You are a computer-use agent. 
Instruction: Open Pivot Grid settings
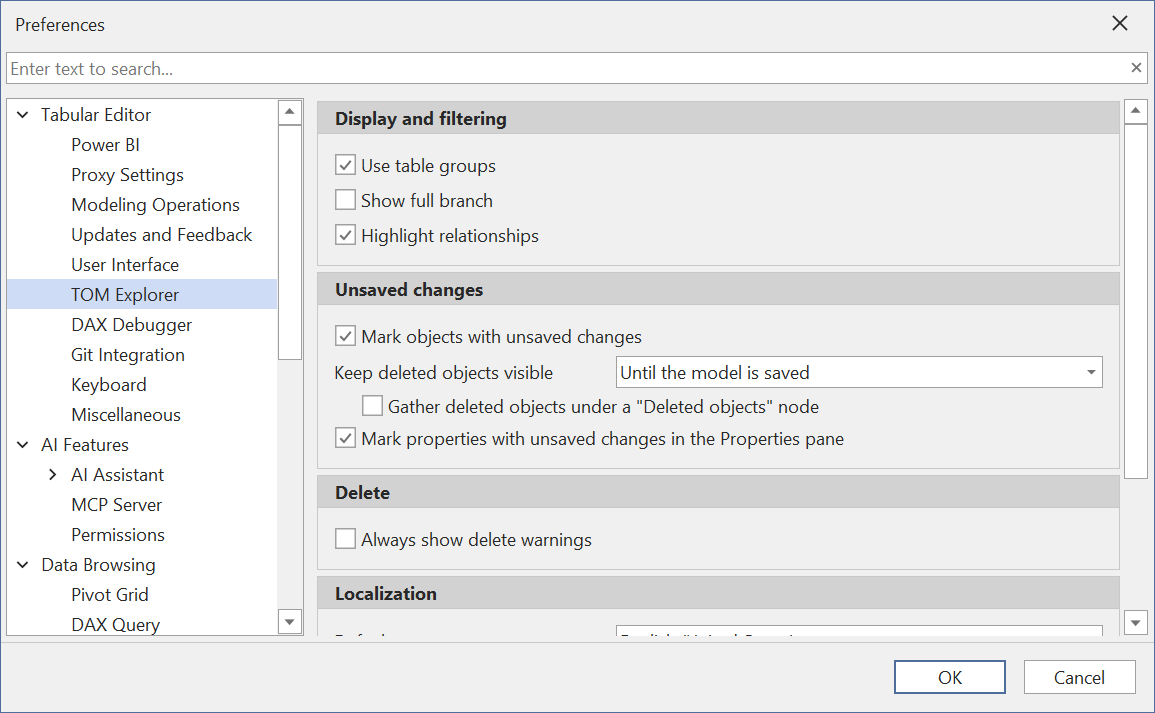click(x=110, y=595)
